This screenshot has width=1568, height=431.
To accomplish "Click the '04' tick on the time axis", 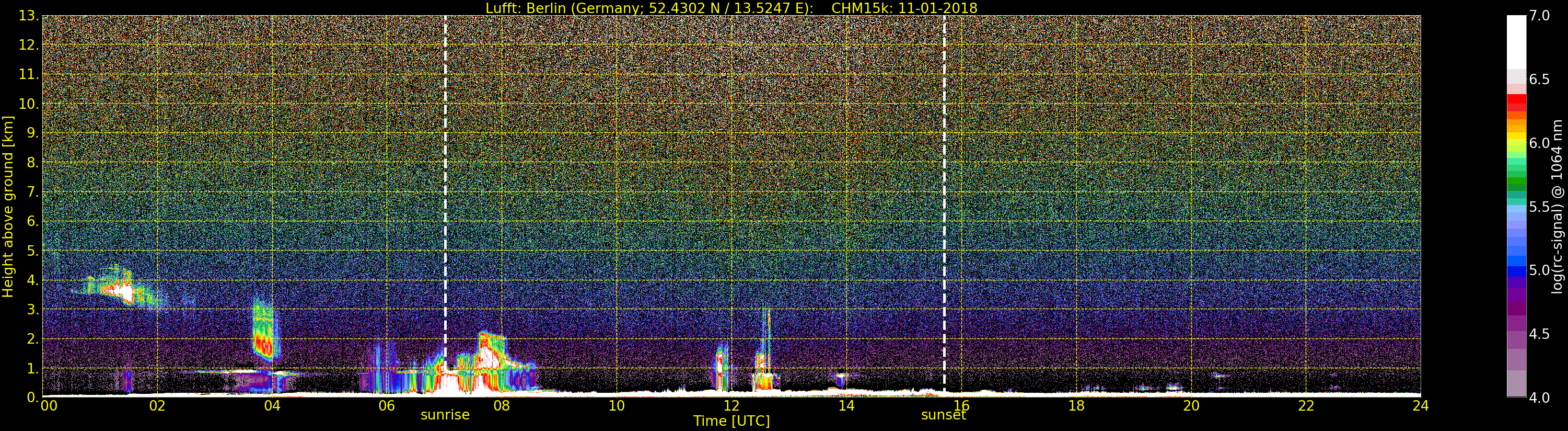I will tap(272, 406).
